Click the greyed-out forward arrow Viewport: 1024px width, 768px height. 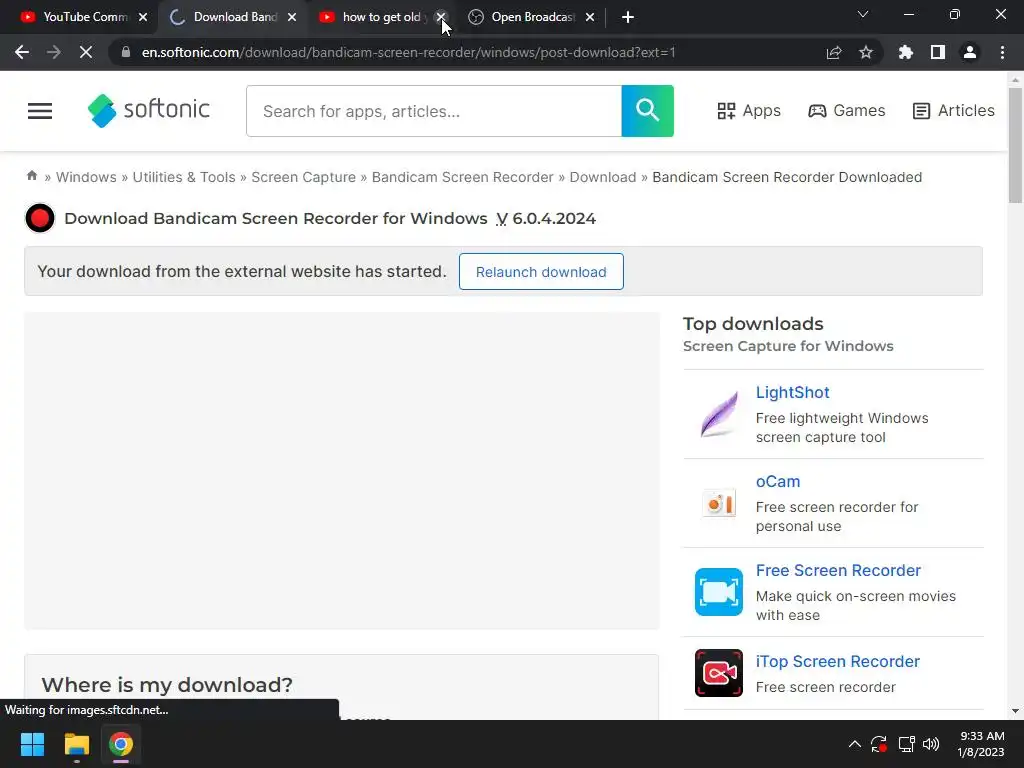(x=54, y=52)
